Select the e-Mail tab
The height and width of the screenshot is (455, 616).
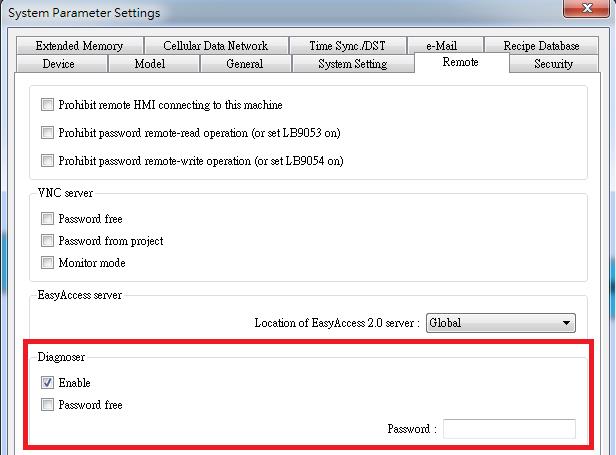[x=441, y=45]
